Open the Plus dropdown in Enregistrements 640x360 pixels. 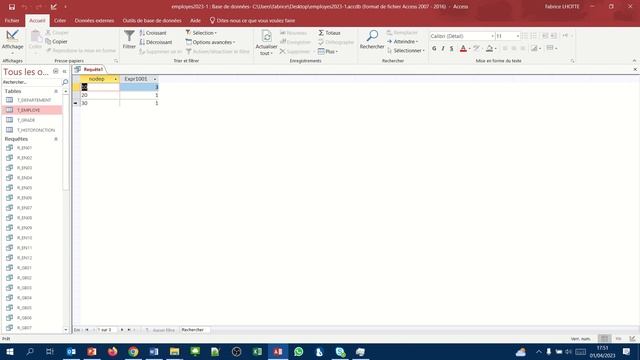328,51
